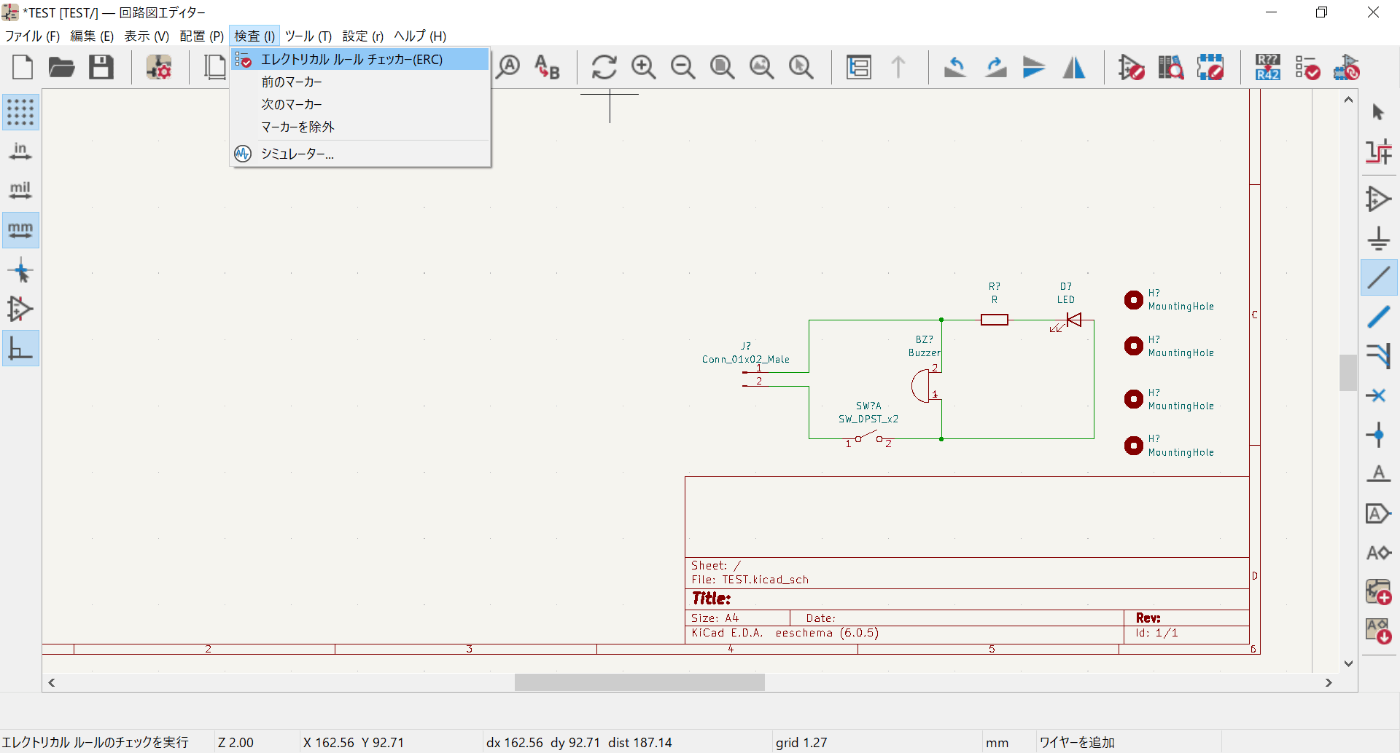The height and width of the screenshot is (753, 1400).
Task: Activate highlight net tool
Action: 1379,152
